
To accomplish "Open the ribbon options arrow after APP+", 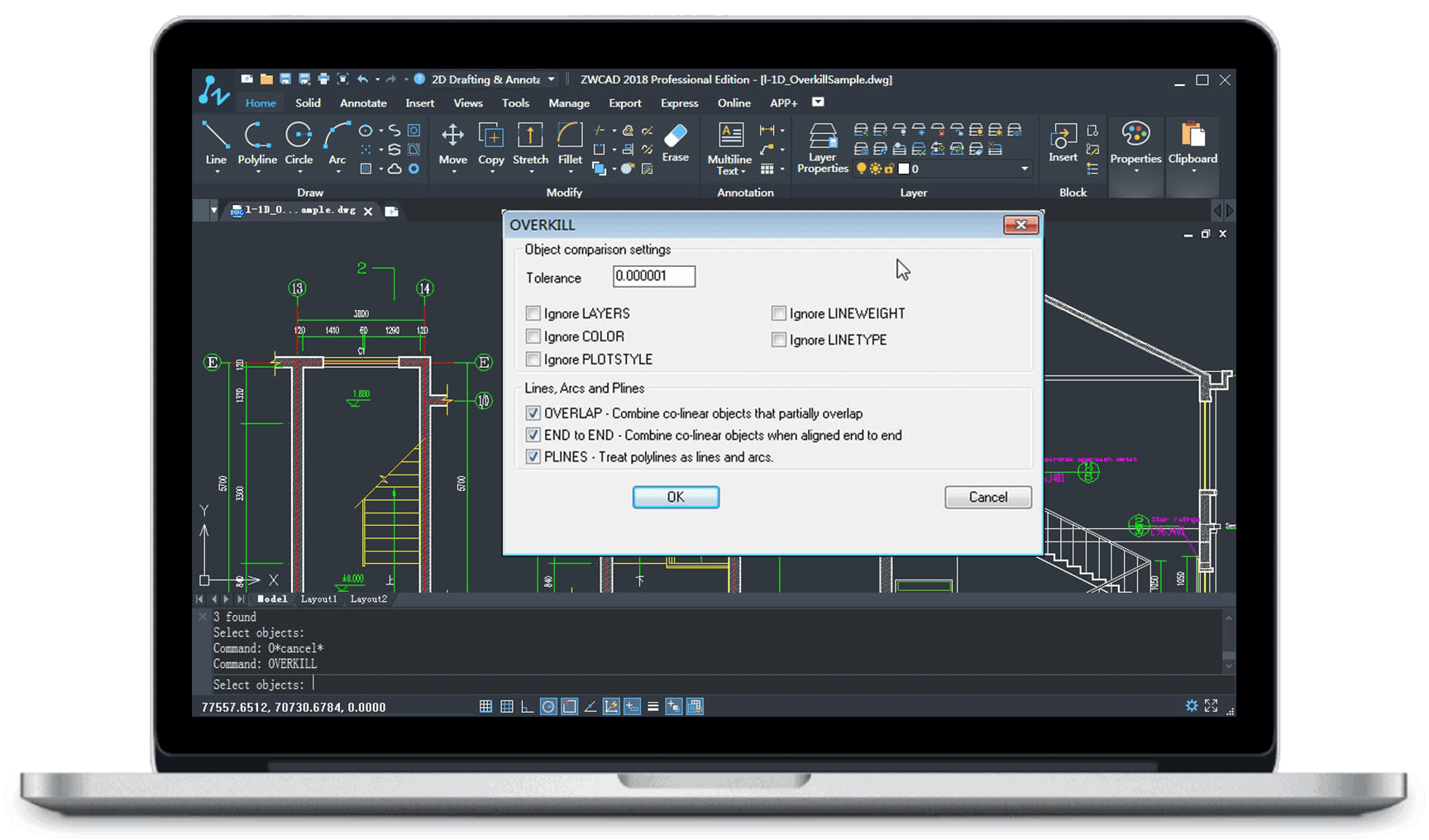I will tap(818, 102).
